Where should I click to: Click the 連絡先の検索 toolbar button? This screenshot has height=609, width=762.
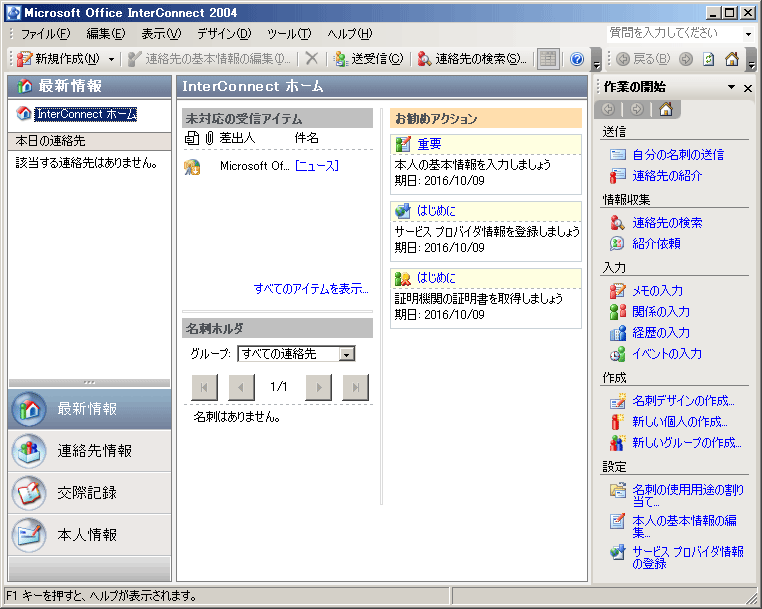click(472, 59)
